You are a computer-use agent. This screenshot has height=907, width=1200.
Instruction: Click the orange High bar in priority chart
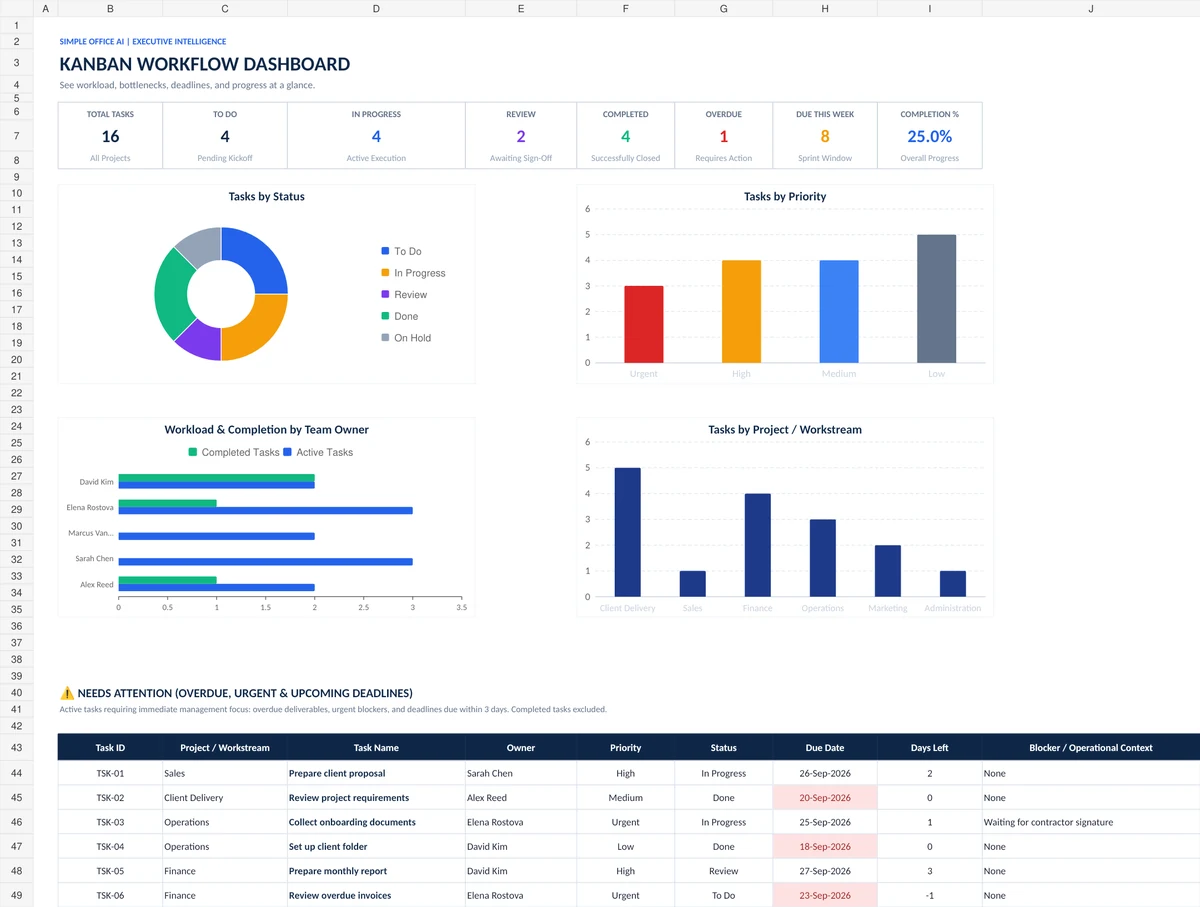741,311
